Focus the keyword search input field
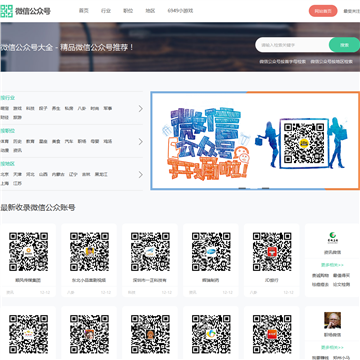The image size is (360, 360). coord(292,45)
